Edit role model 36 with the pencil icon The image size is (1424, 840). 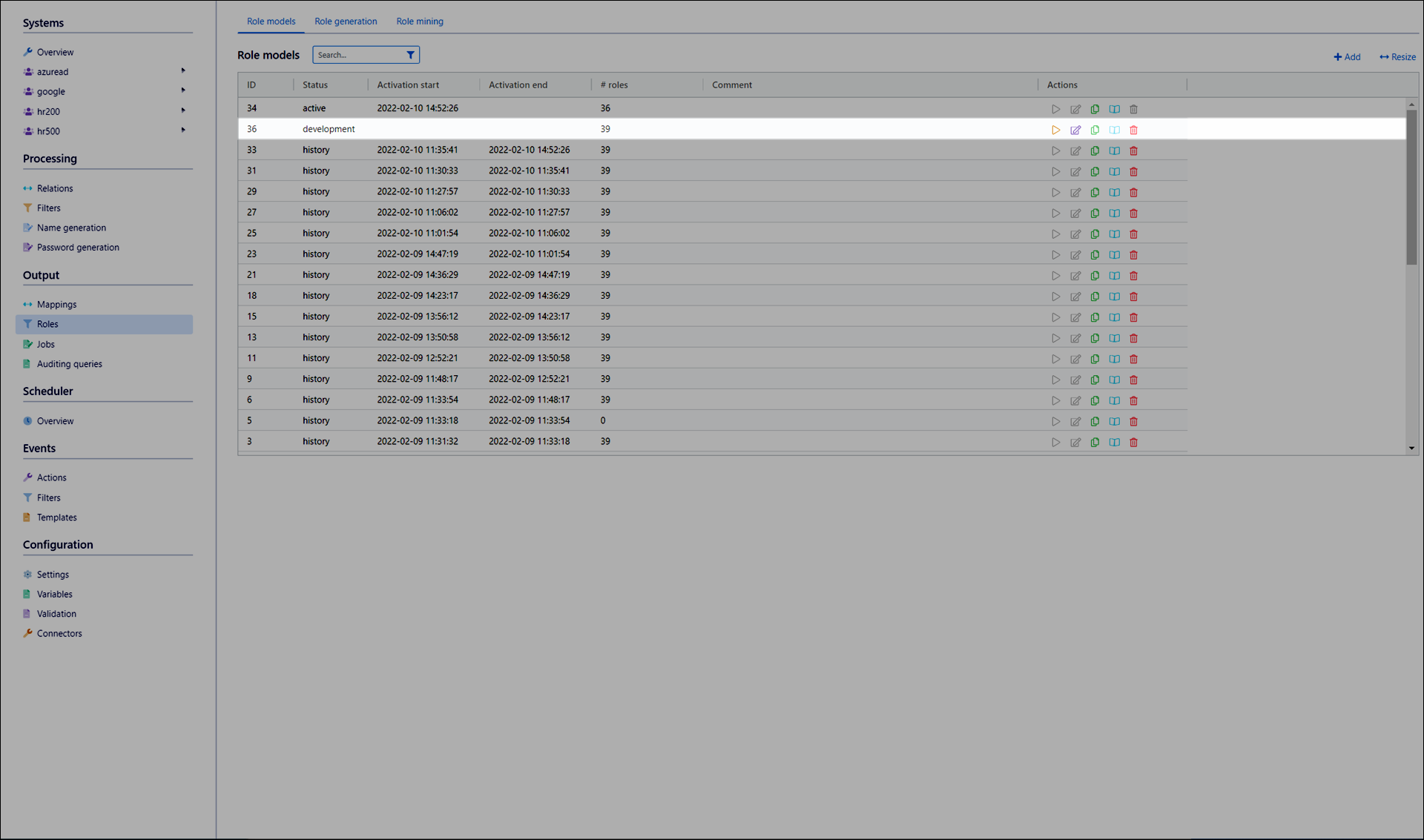tap(1075, 130)
